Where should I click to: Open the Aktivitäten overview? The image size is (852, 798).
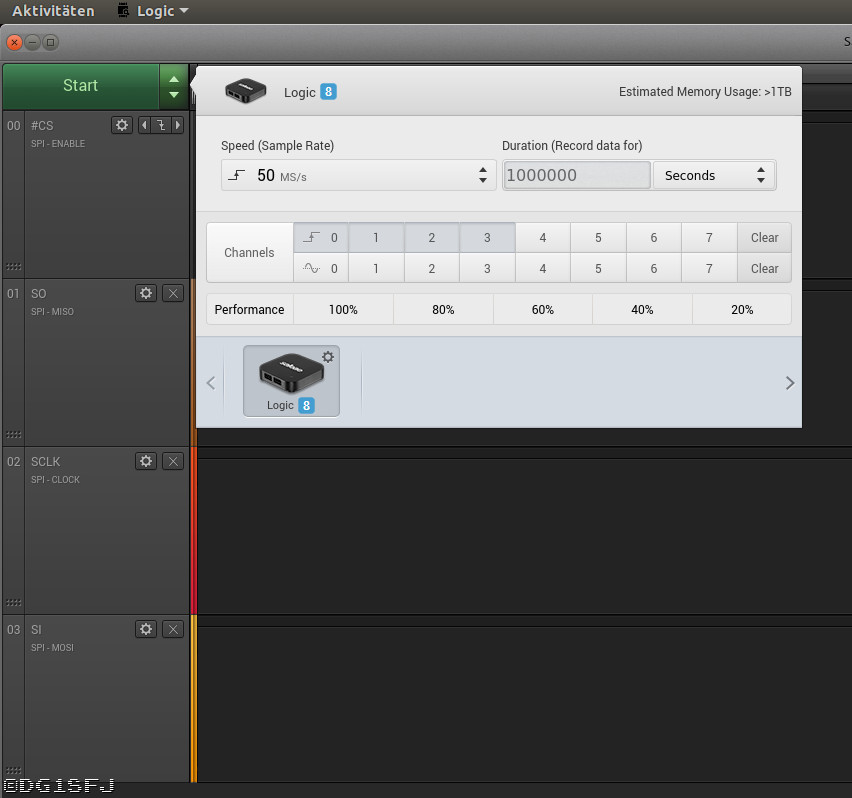[x=53, y=11]
